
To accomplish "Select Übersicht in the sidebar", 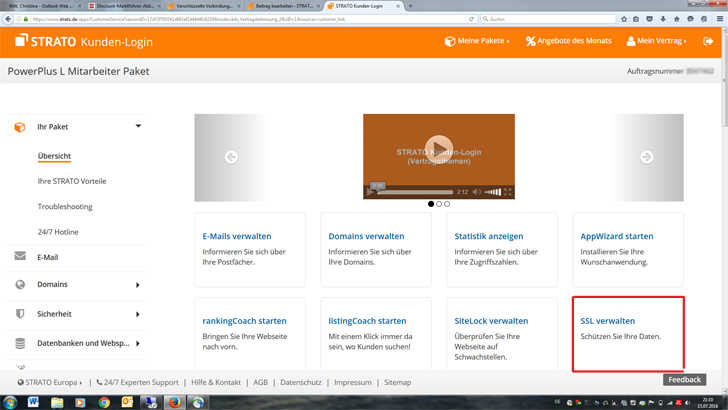I will (x=54, y=156).
